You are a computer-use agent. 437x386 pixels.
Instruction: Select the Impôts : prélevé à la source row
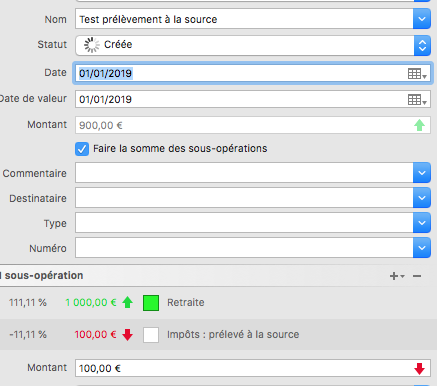pyautogui.click(x=218, y=335)
